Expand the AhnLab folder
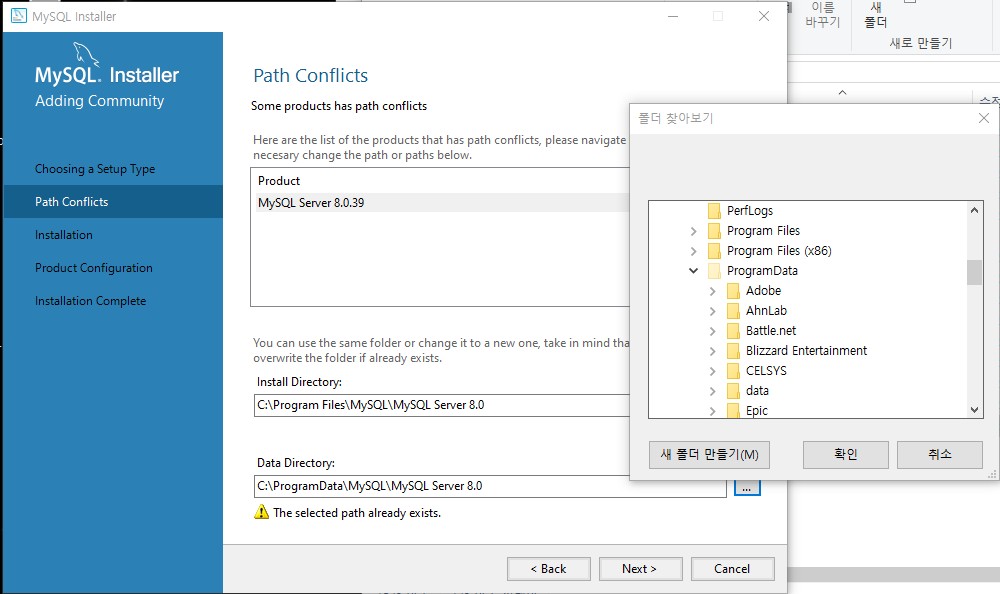Viewport: 1000px width, 594px height. pyautogui.click(x=712, y=311)
